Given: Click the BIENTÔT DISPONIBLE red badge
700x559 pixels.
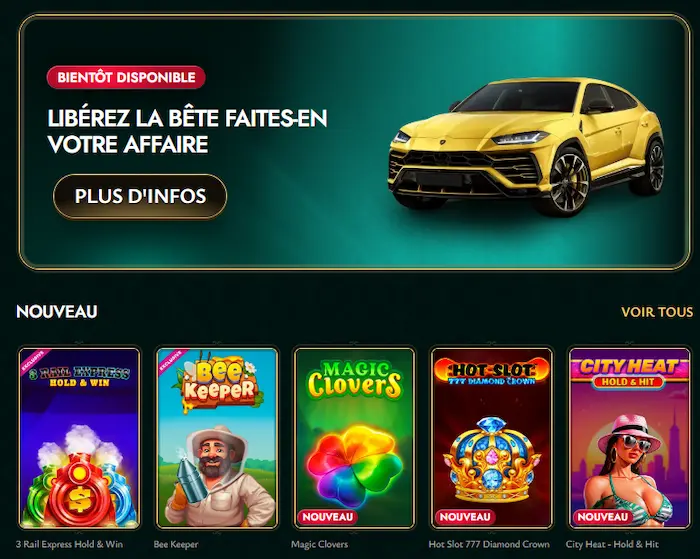Looking at the screenshot, I should 126,77.
